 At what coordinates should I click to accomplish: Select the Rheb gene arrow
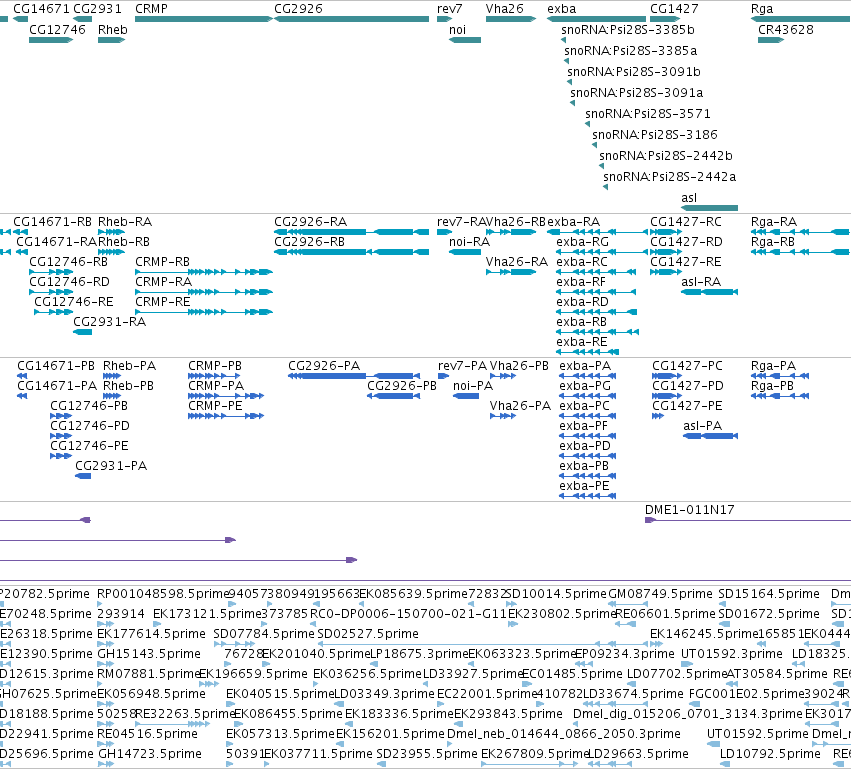111,40
